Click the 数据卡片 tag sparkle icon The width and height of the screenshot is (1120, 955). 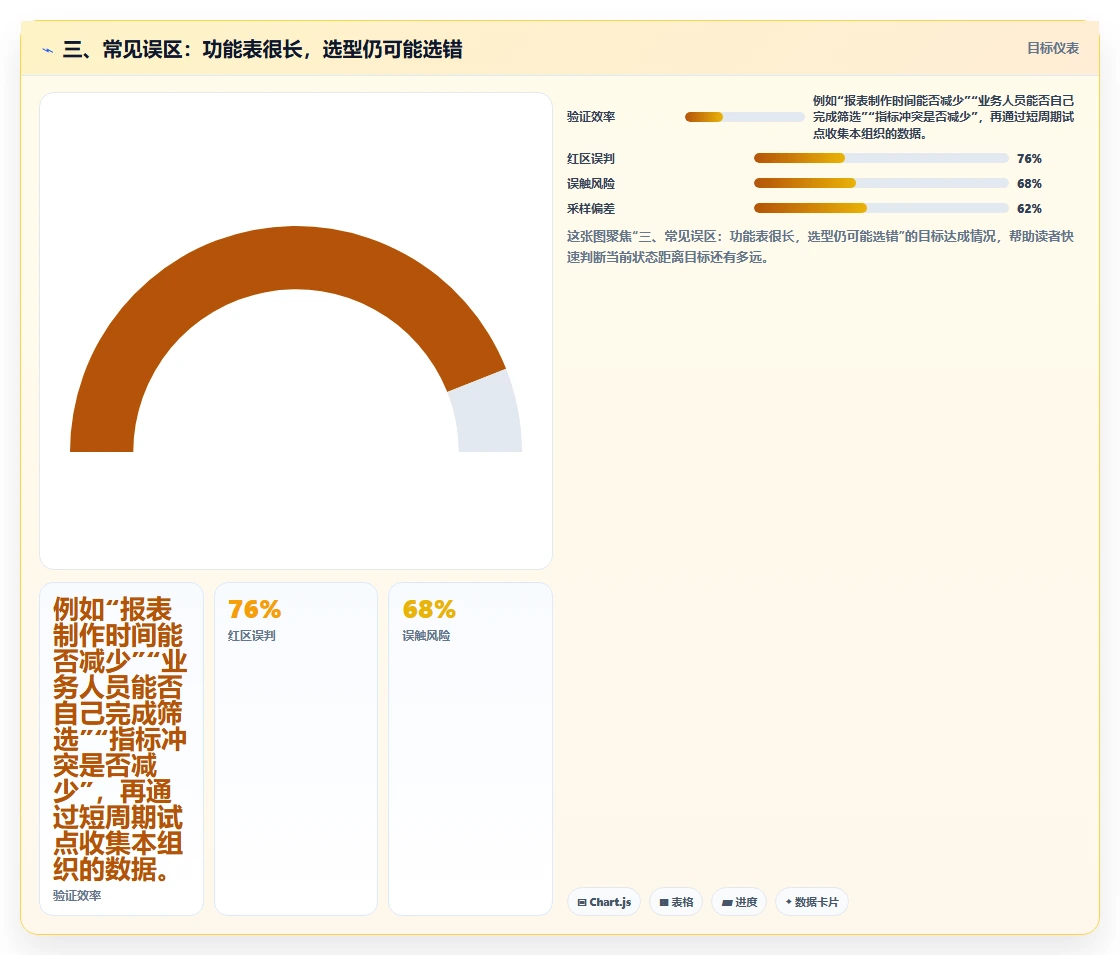(789, 901)
